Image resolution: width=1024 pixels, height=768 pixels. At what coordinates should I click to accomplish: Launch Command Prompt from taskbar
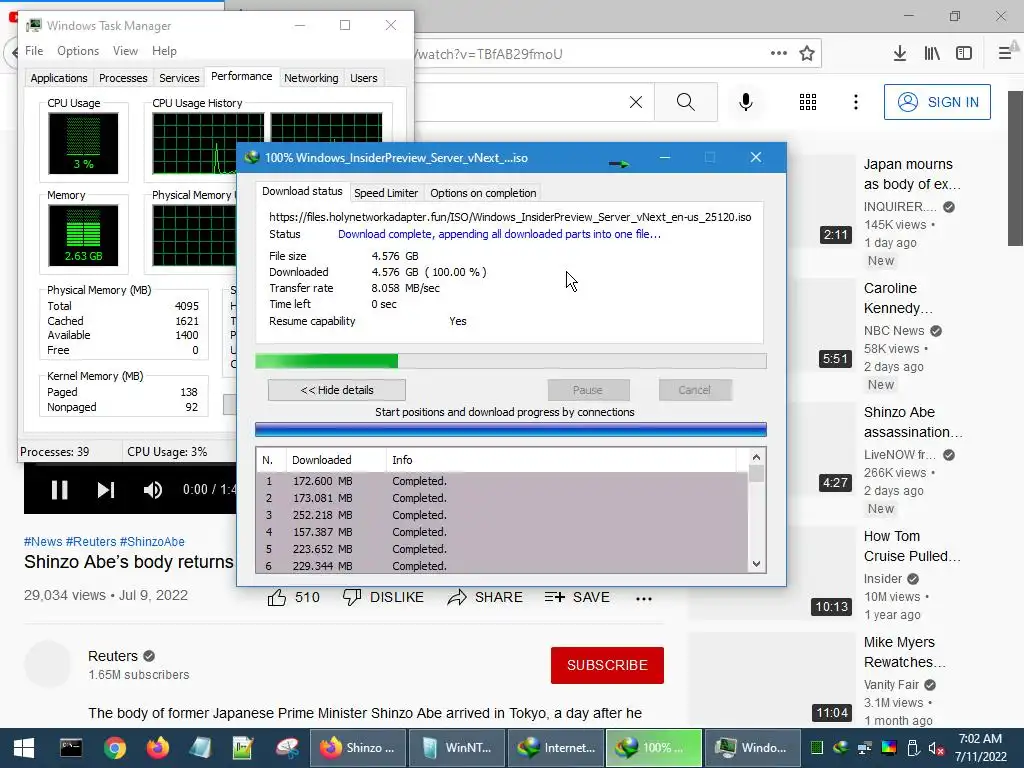tap(71, 748)
